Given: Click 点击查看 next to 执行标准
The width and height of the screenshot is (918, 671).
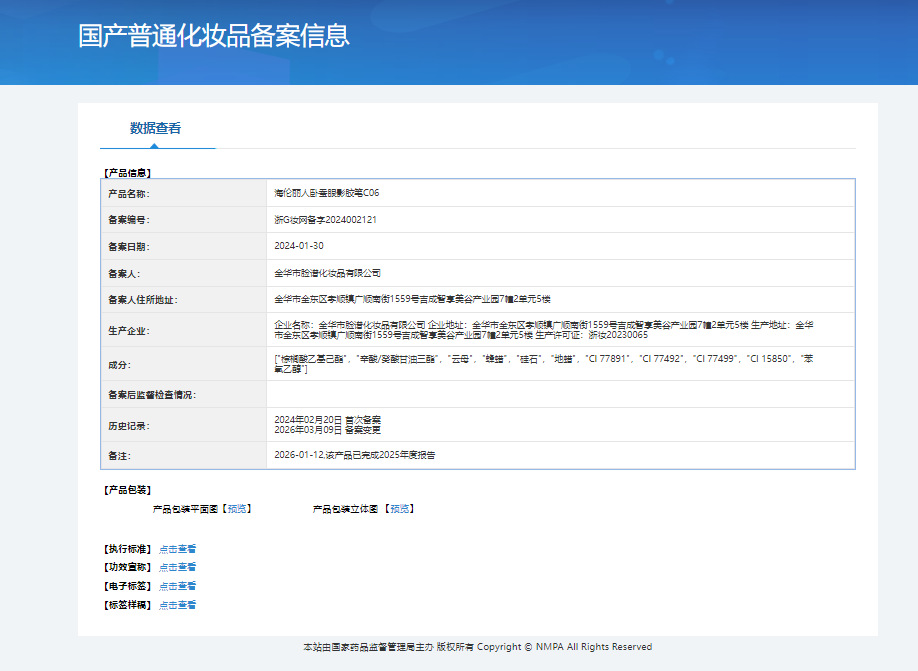Looking at the screenshot, I should (x=177, y=549).
